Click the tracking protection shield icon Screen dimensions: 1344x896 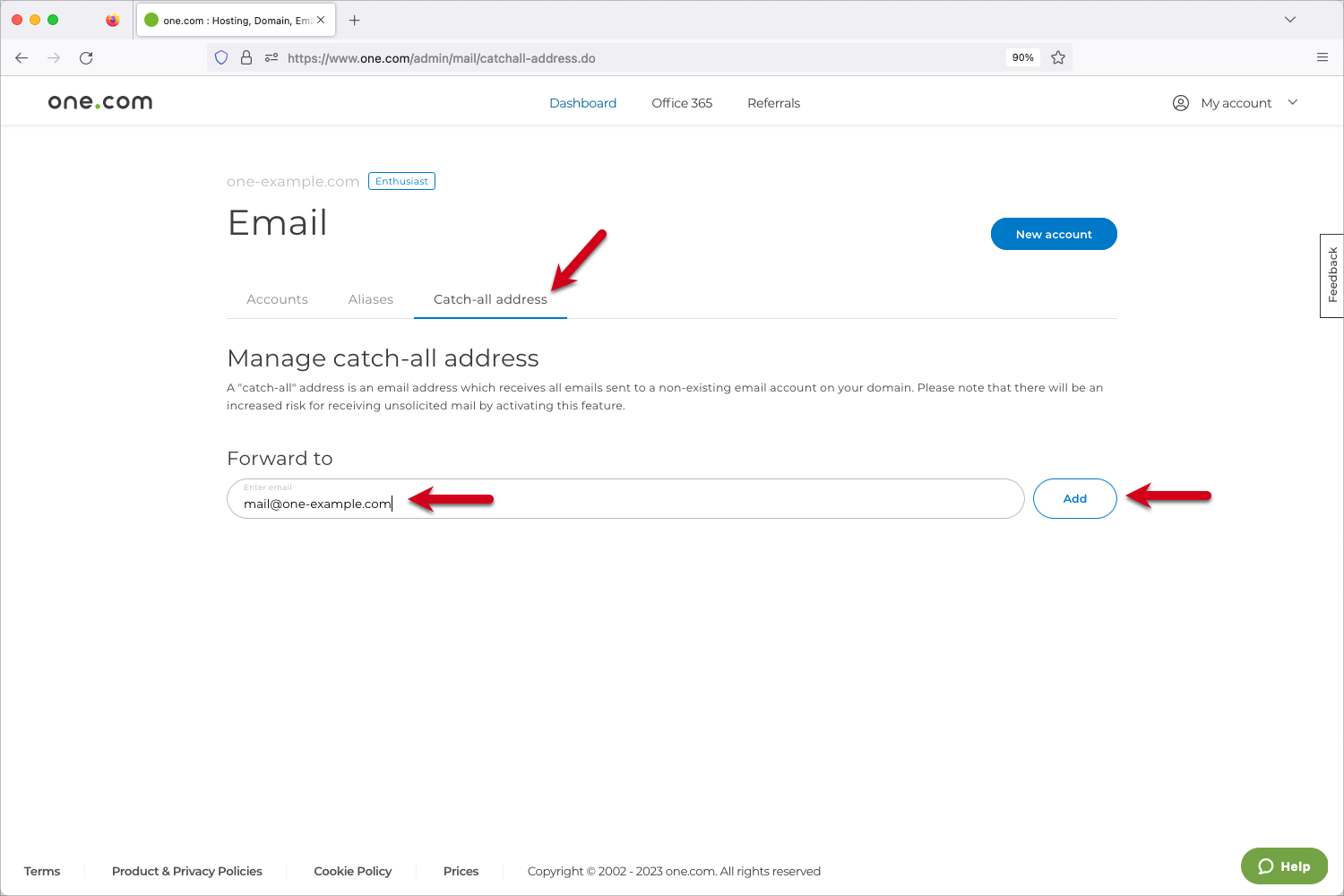(x=221, y=58)
